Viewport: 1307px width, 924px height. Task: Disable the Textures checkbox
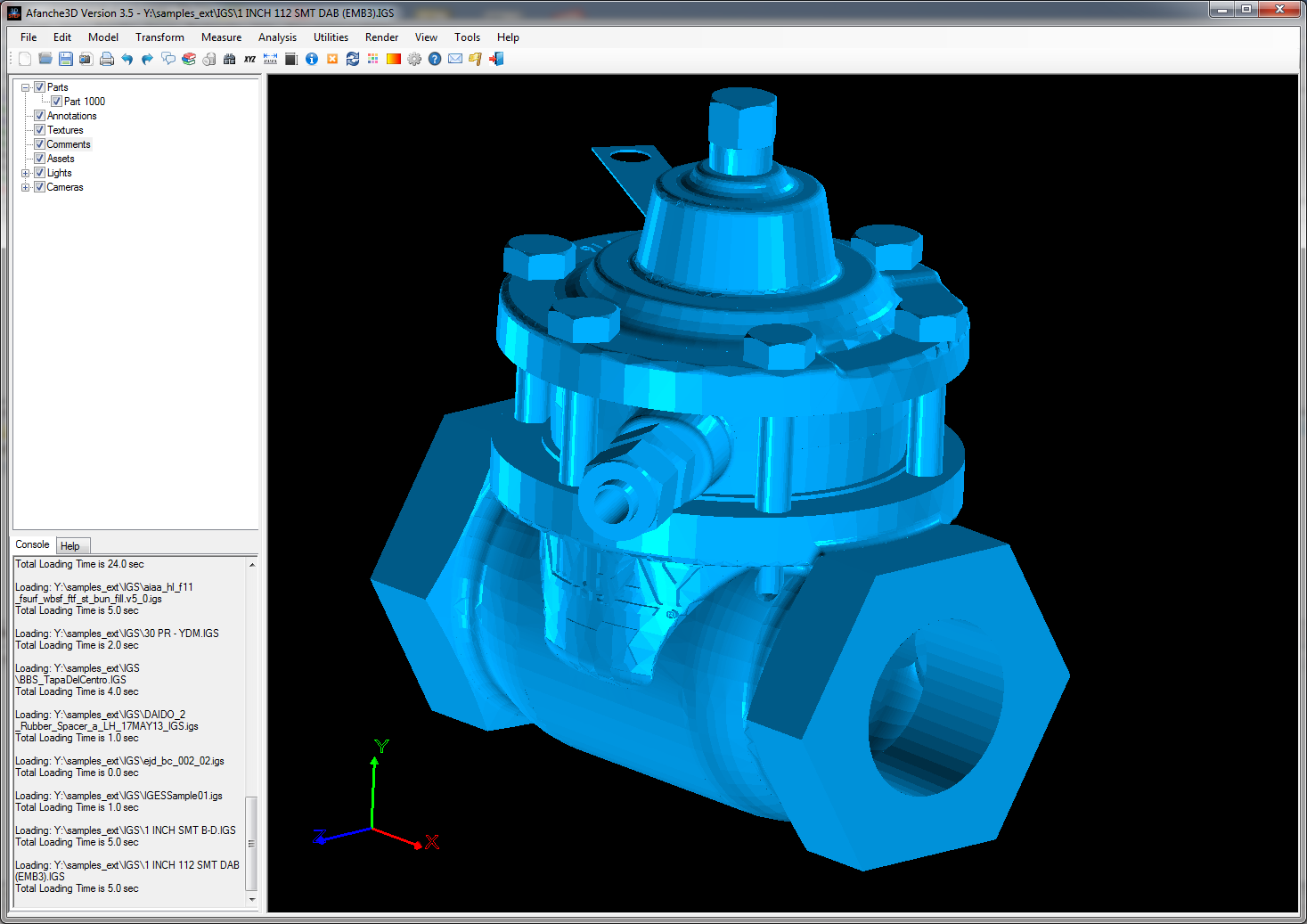tap(39, 130)
